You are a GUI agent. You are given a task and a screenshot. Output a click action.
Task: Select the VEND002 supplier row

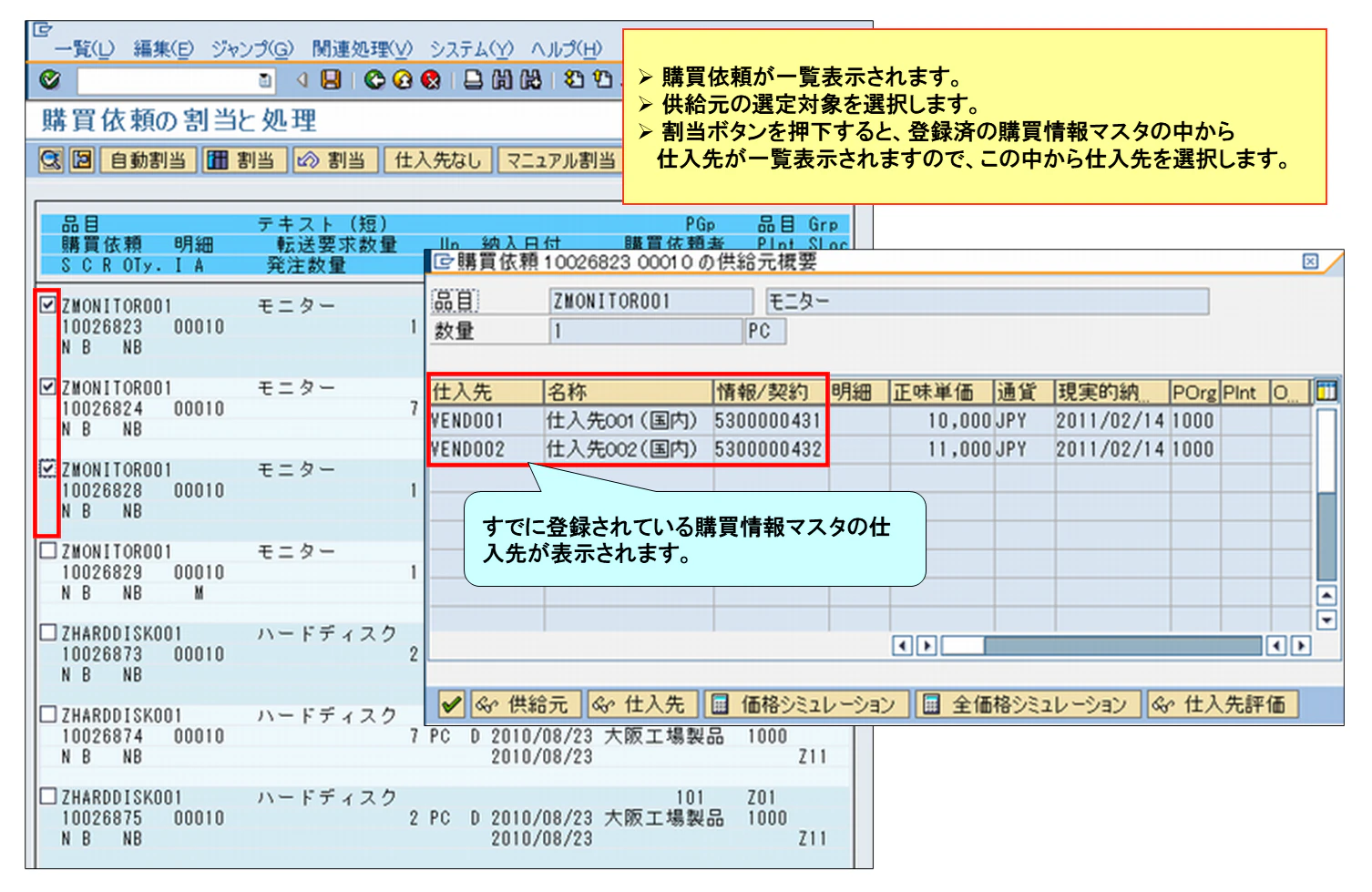870,449
